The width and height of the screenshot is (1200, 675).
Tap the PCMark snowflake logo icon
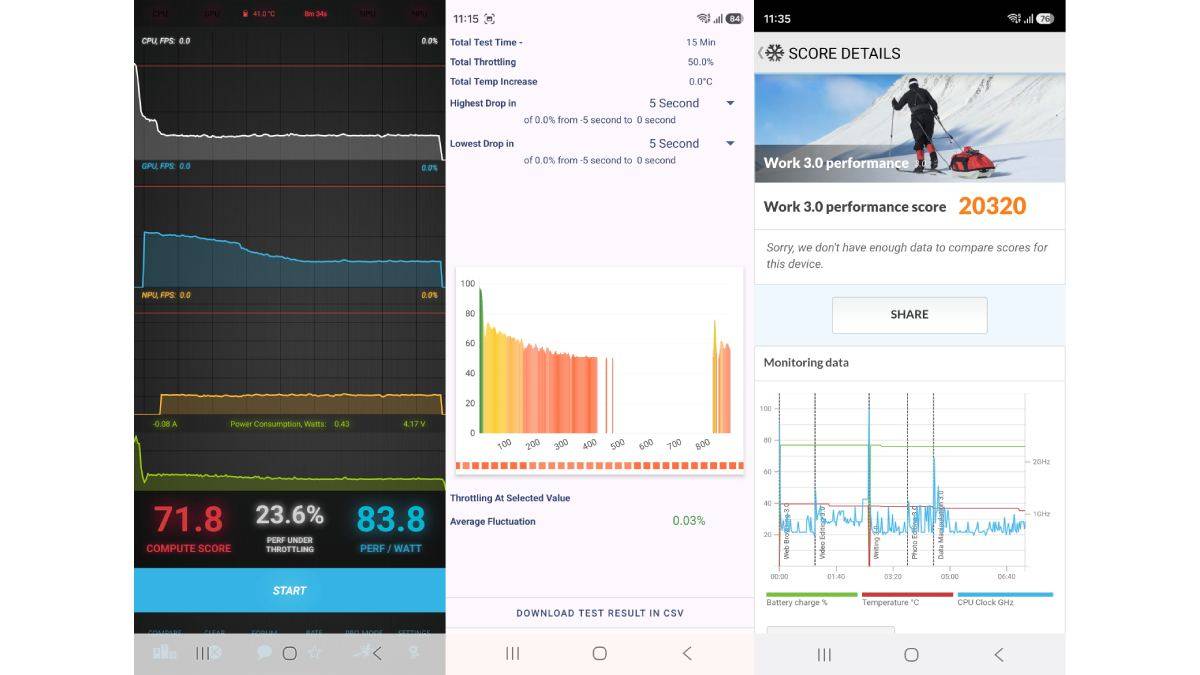coord(775,53)
